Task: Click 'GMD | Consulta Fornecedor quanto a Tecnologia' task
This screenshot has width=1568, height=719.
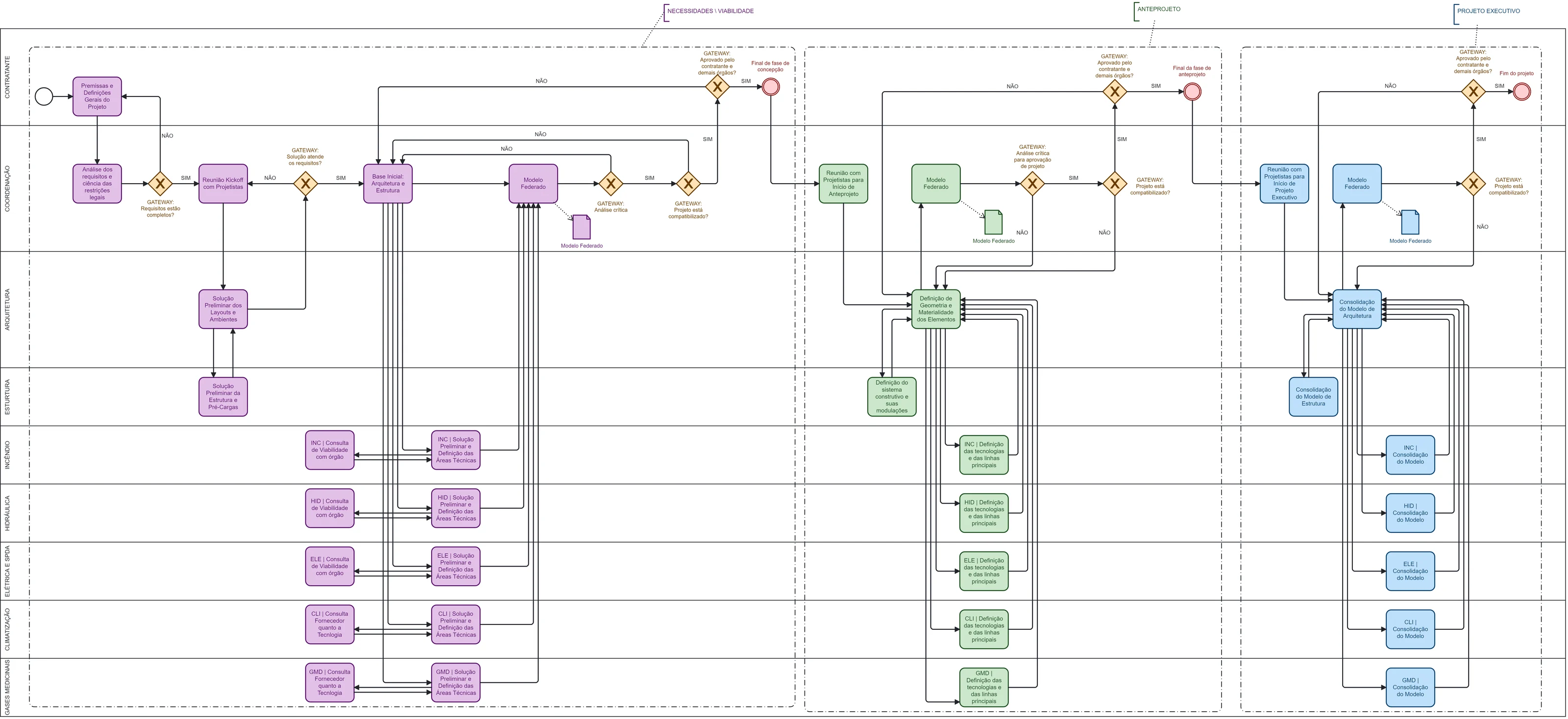Action: pyautogui.click(x=330, y=682)
